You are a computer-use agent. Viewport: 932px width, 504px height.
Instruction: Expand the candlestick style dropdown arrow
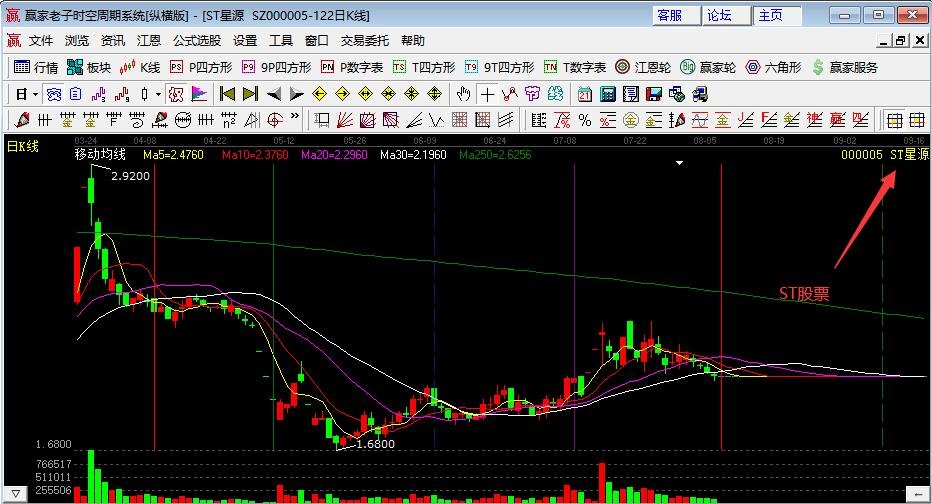tap(158, 94)
